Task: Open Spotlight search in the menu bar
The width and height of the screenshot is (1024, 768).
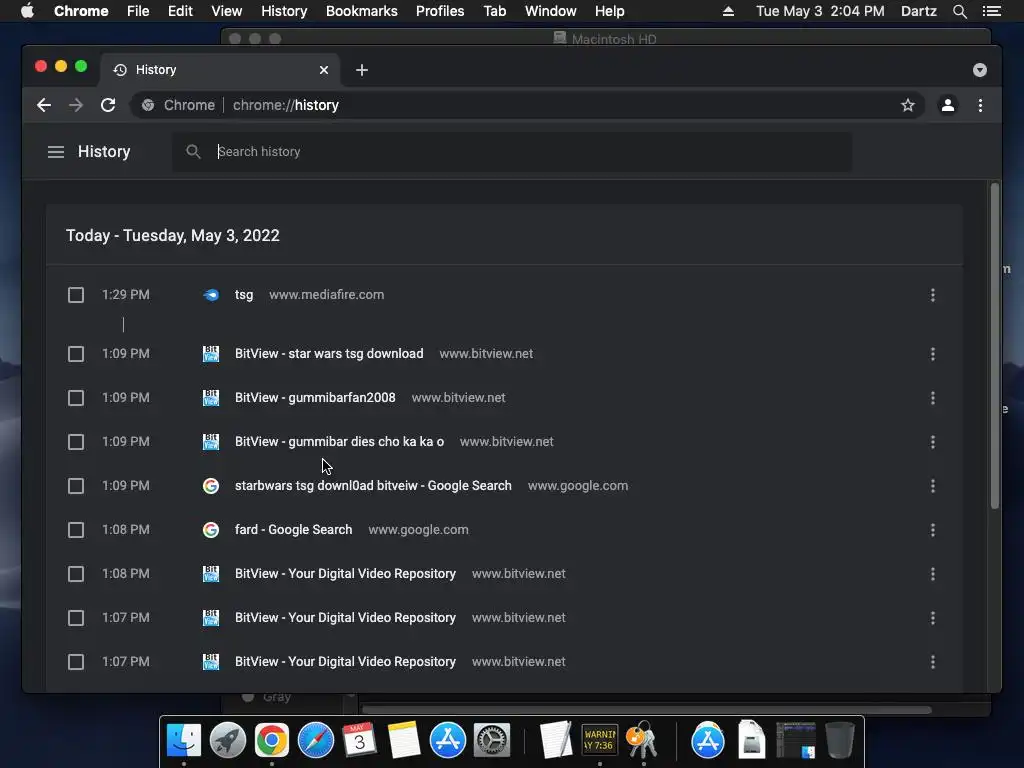Action: [x=959, y=11]
